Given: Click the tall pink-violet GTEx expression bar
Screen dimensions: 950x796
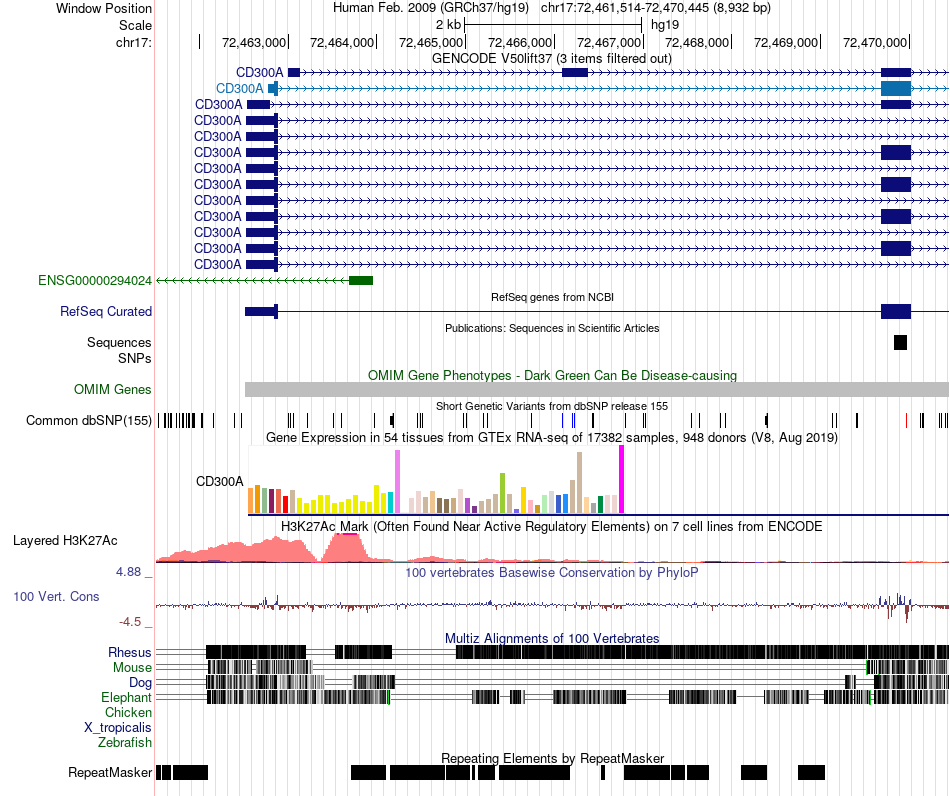Looking at the screenshot, I should tap(397, 482).
